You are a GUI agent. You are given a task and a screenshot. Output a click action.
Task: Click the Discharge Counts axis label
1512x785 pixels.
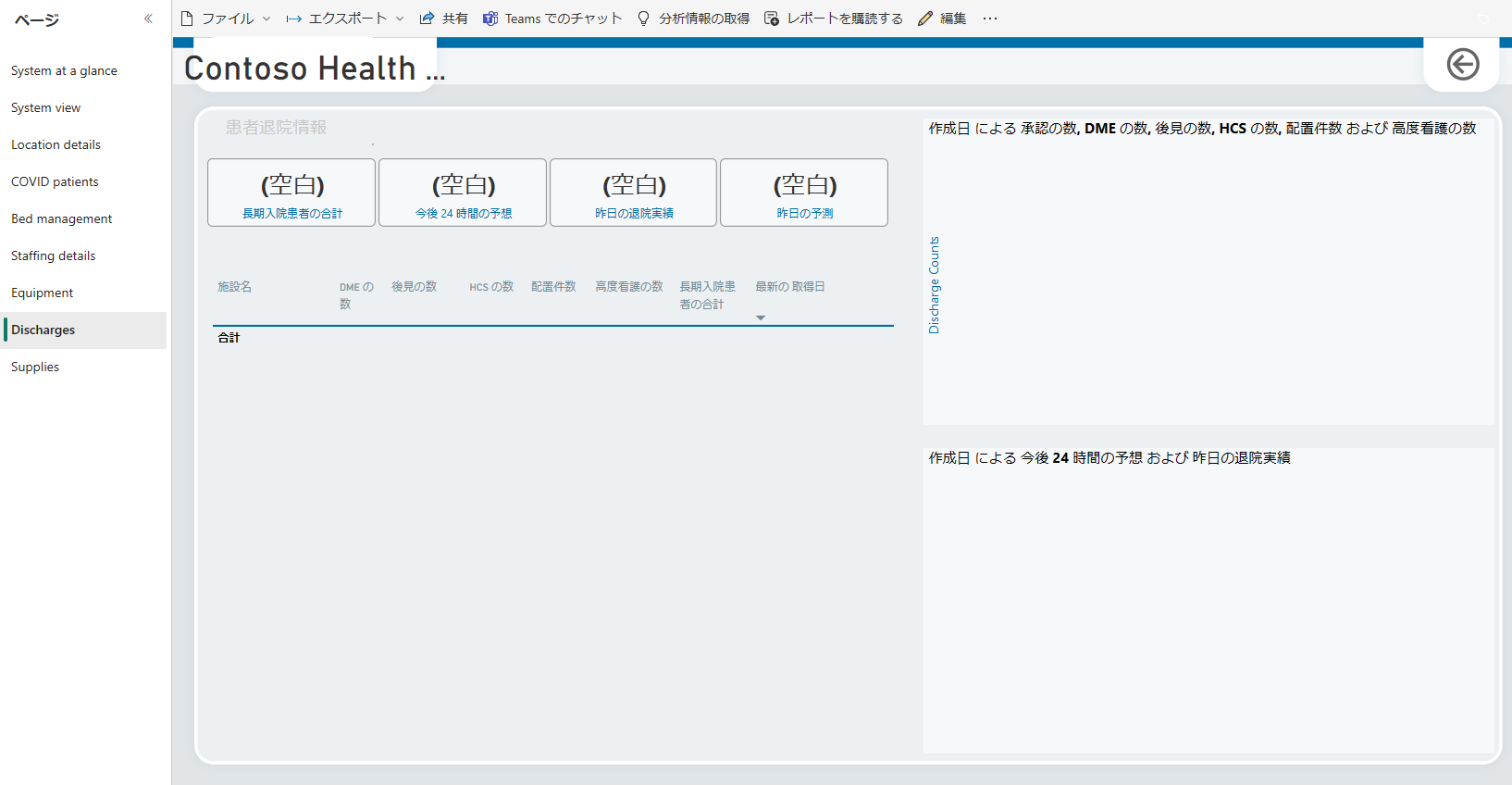point(934,285)
